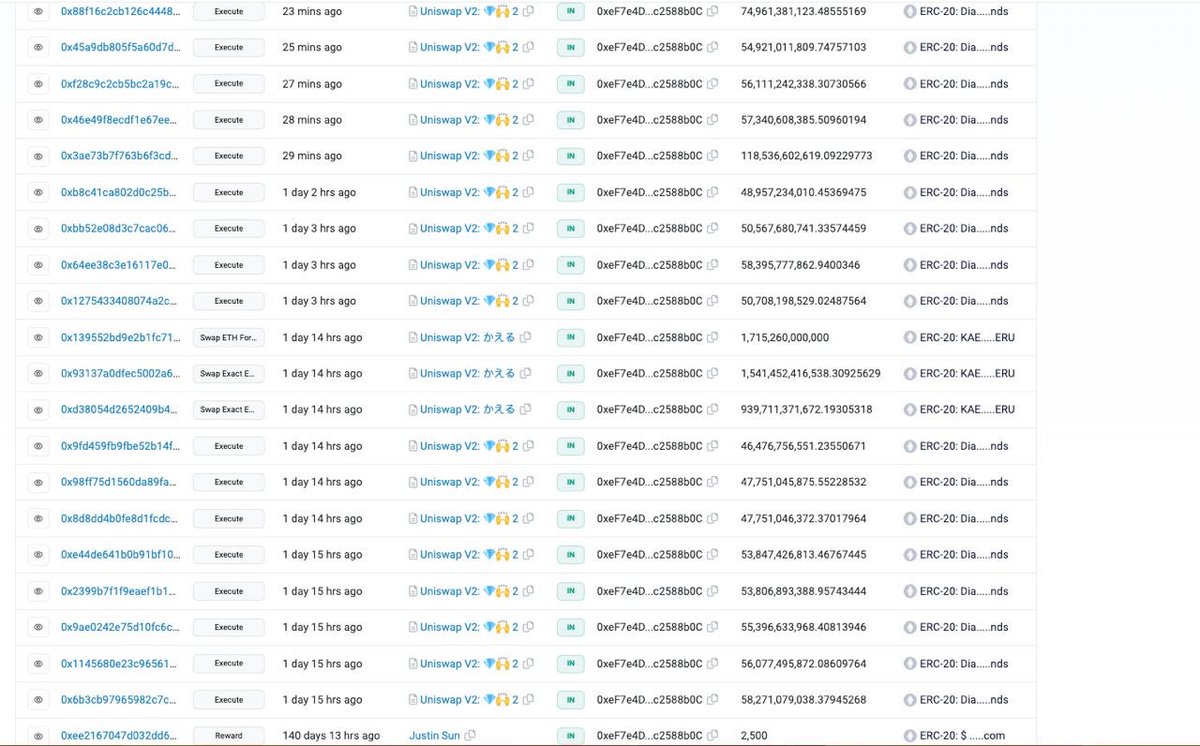Viewport: 1200px width, 746px height.
Task: Click the Reward method badge
Action: tap(228, 735)
